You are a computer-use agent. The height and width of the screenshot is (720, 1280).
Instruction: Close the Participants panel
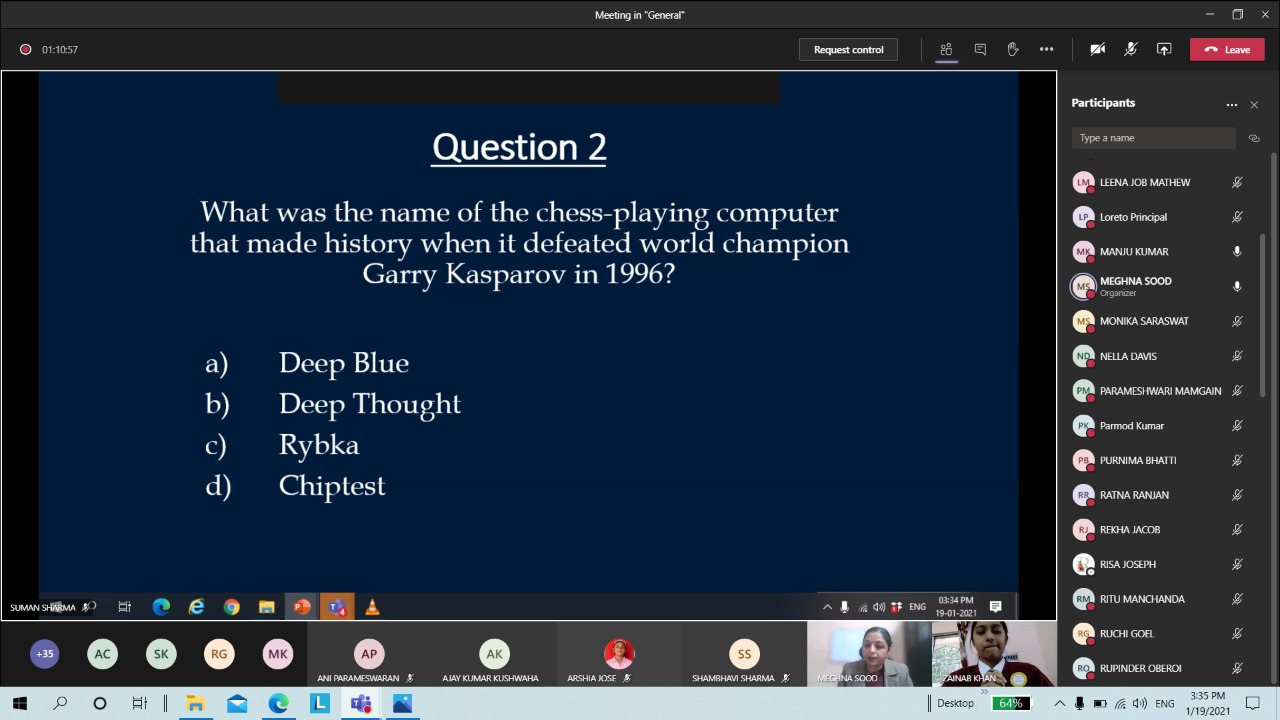(x=1254, y=104)
